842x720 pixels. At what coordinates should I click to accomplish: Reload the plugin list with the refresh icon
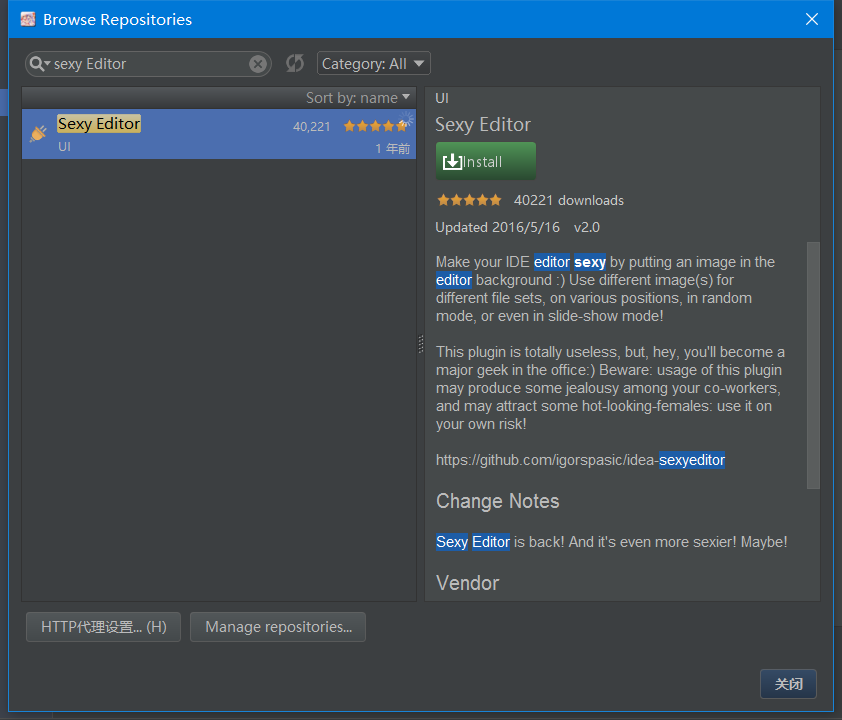coord(295,63)
